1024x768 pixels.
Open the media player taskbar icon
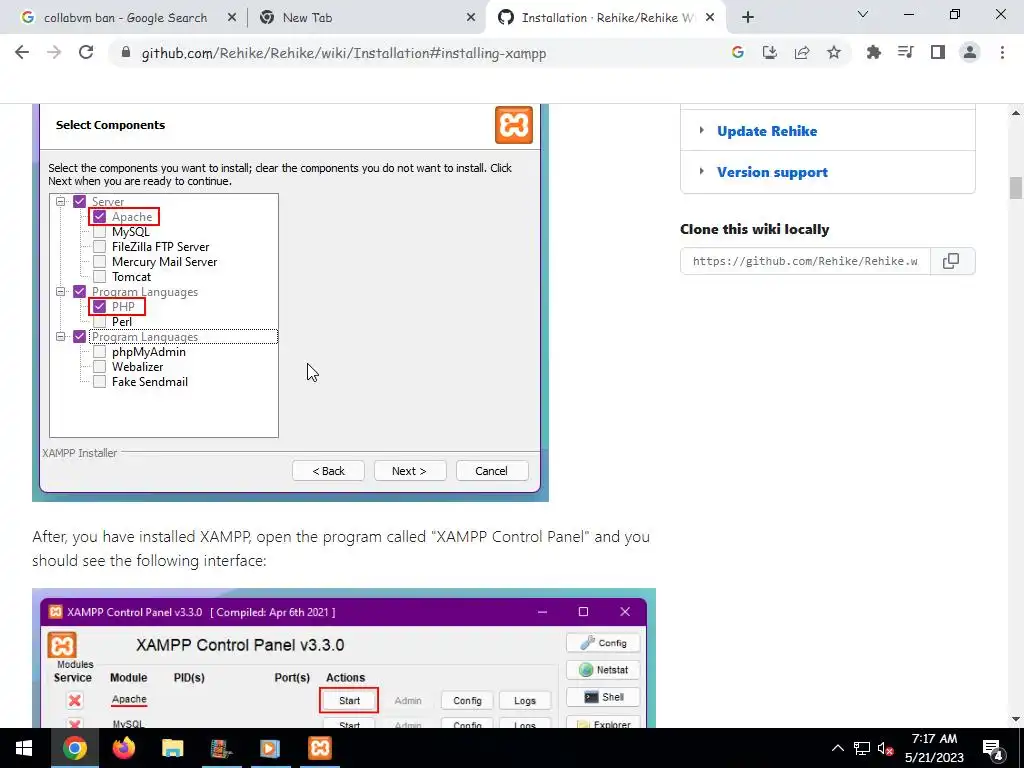click(270, 748)
